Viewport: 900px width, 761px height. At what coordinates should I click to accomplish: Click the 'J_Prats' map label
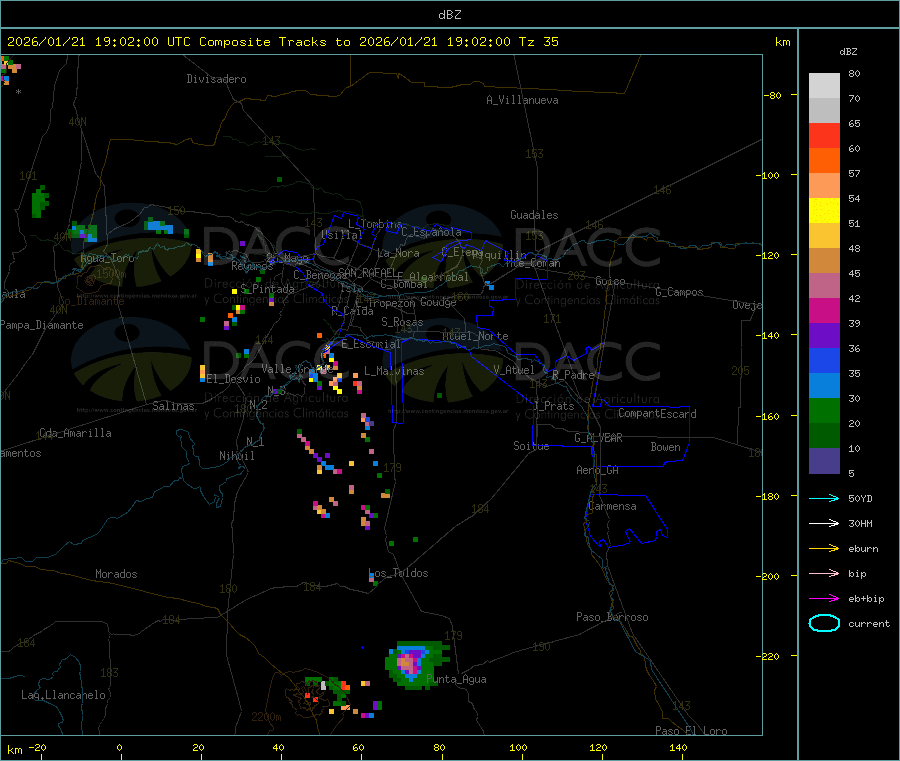[554, 406]
